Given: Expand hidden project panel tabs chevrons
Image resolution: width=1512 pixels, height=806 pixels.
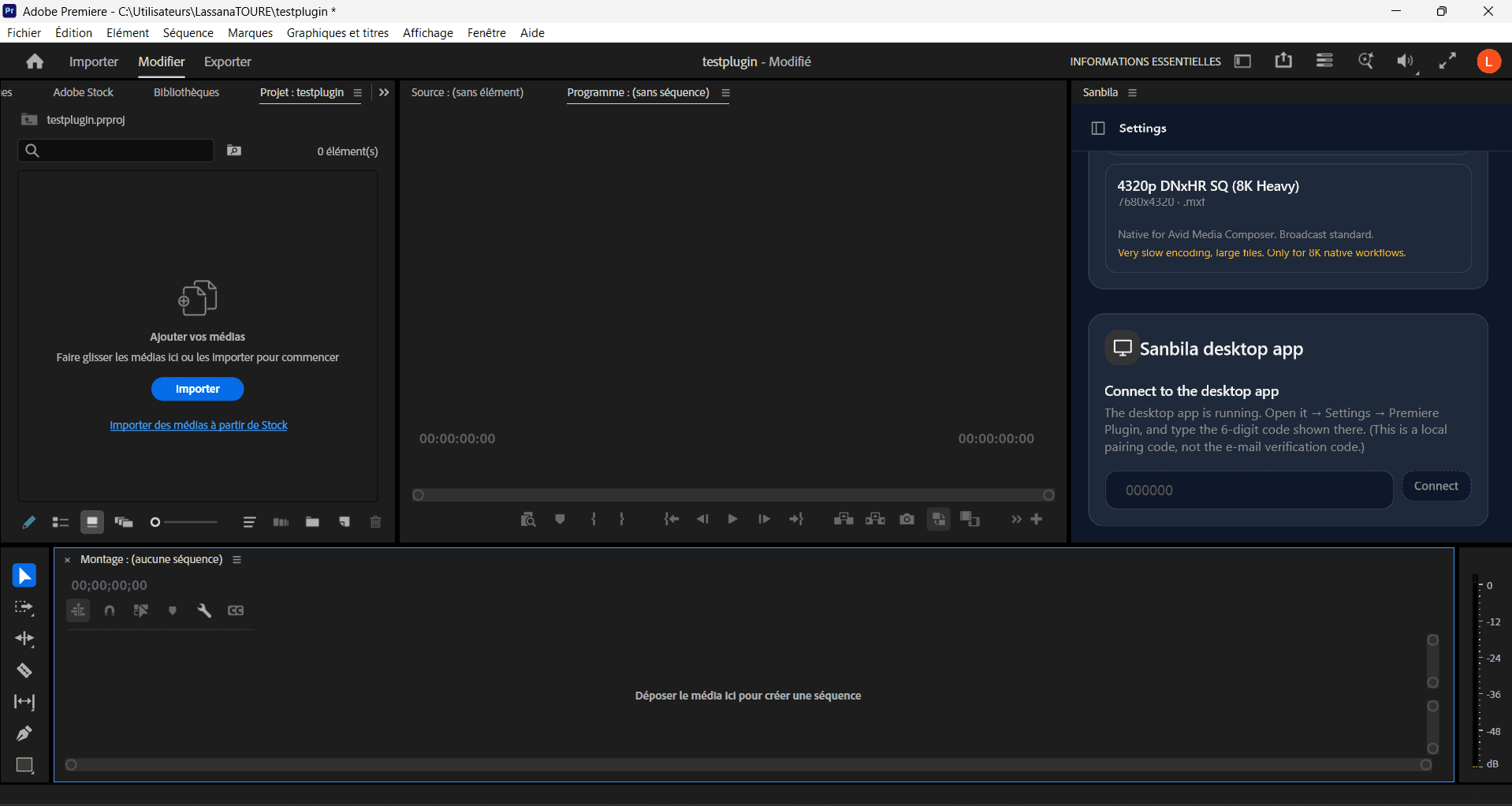Looking at the screenshot, I should point(384,92).
